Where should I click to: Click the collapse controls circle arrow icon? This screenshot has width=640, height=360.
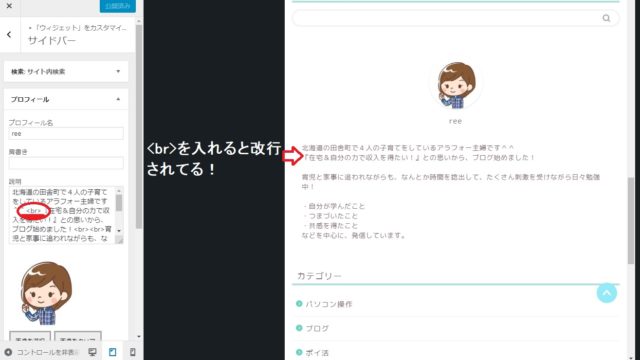pos(8,352)
